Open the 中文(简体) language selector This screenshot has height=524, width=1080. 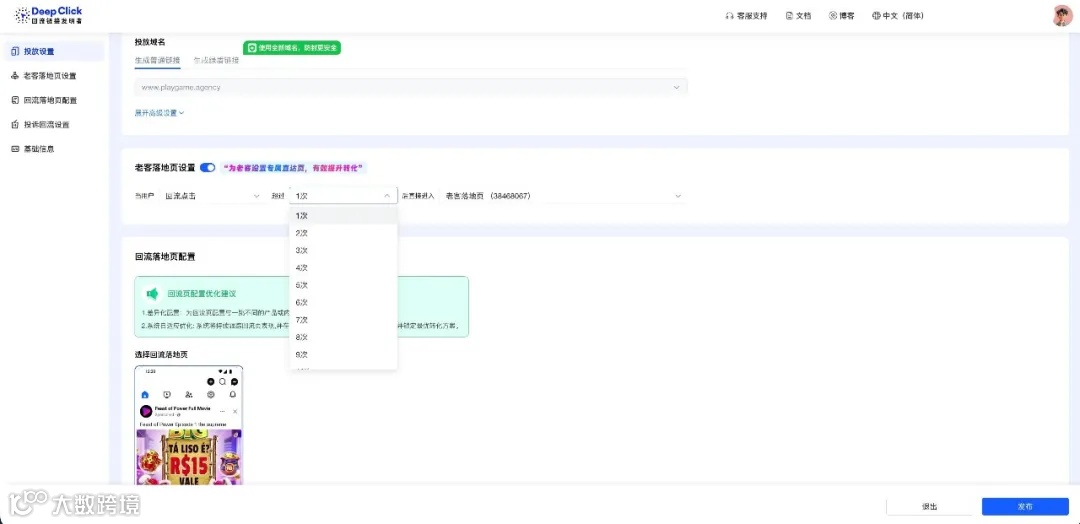(897, 16)
